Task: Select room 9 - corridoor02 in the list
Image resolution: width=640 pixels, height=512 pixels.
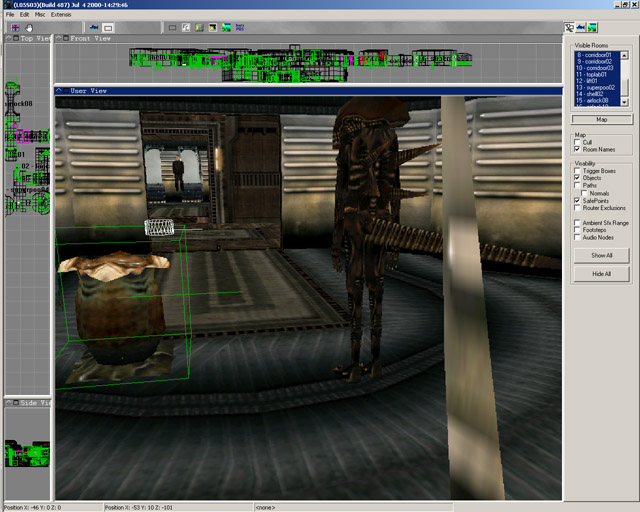Action: pyautogui.click(x=597, y=61)
